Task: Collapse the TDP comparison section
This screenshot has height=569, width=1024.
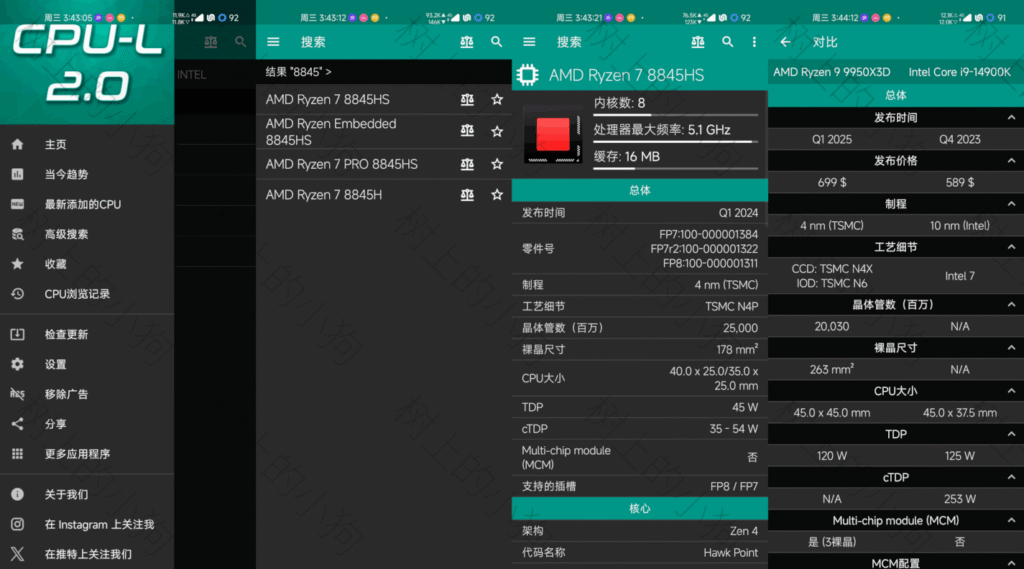Action: click(1012, 434)
